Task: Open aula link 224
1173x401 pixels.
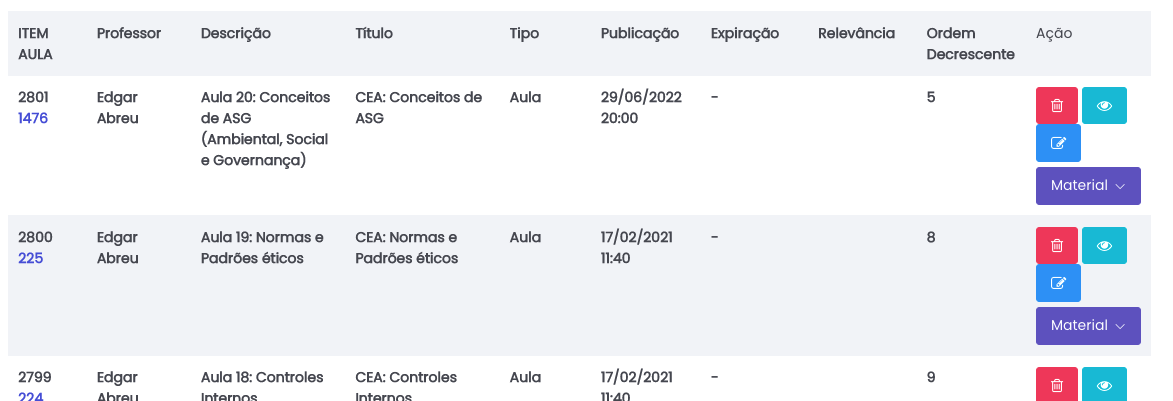Action: pyautogui.click(x=29, y=396)
